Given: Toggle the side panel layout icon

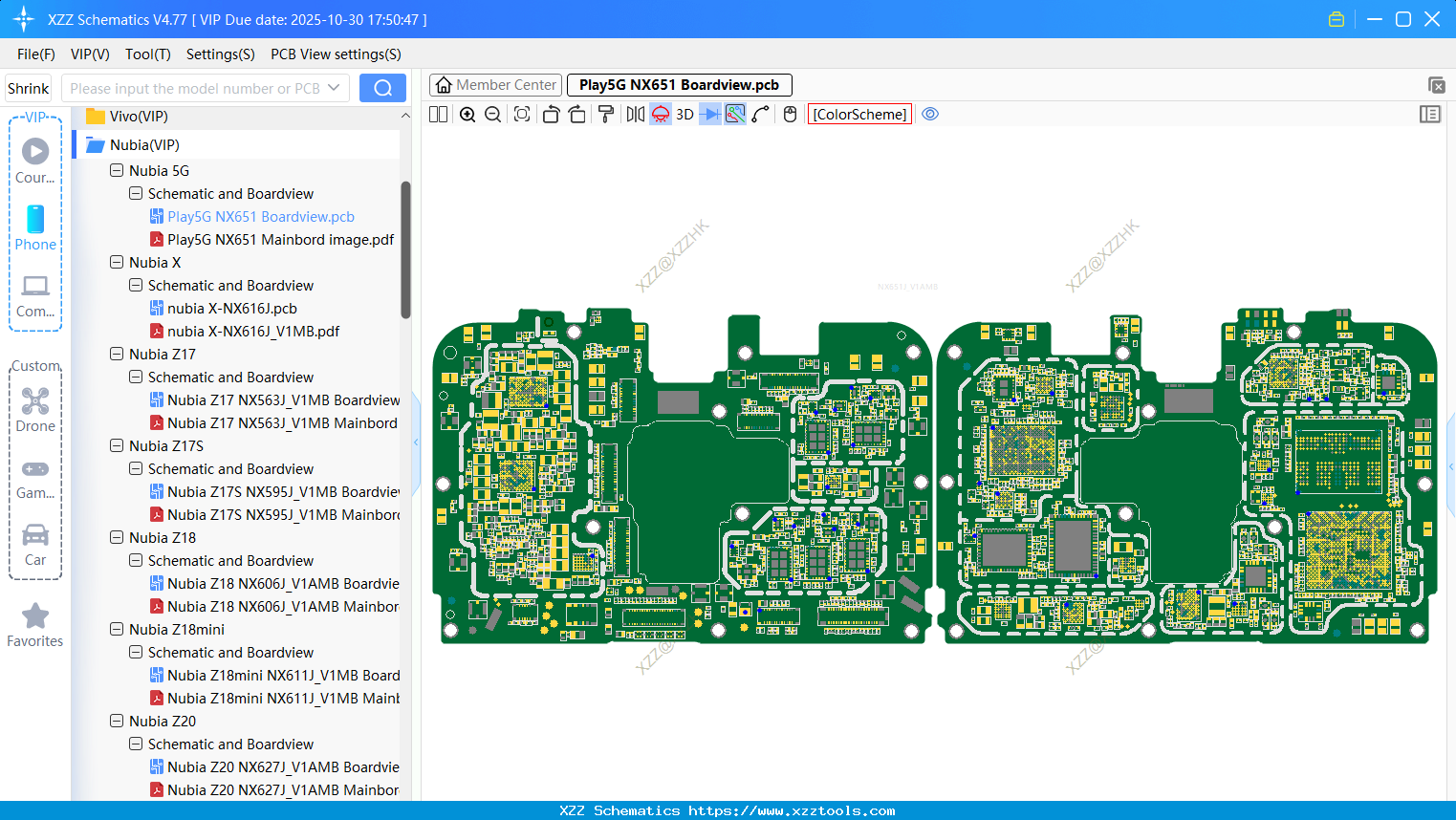Looking at the screenshot, I should (x=1430, y=114).
